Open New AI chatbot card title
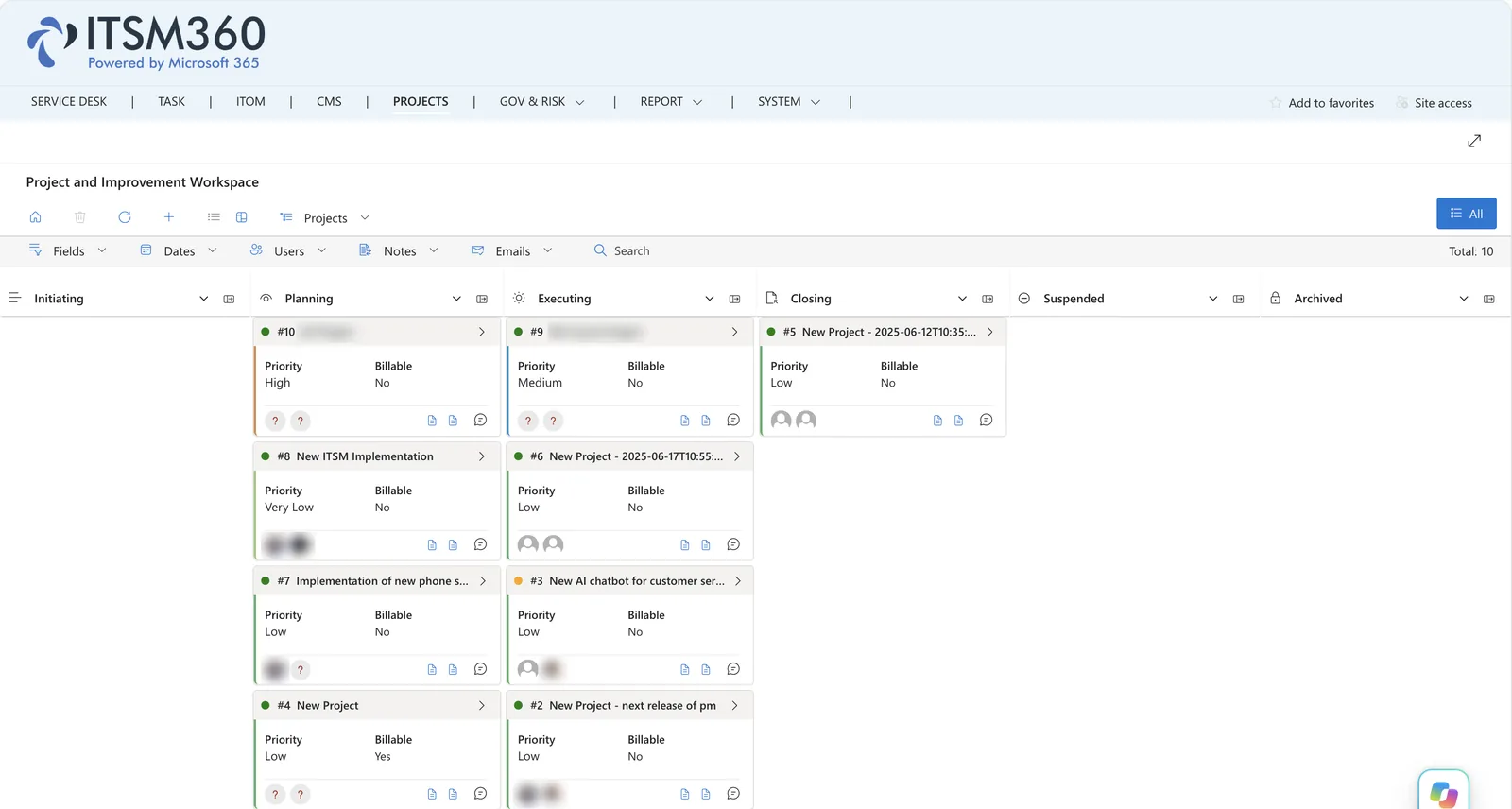The width and height of the screenshot is (1512, 809). coord(637,581)
